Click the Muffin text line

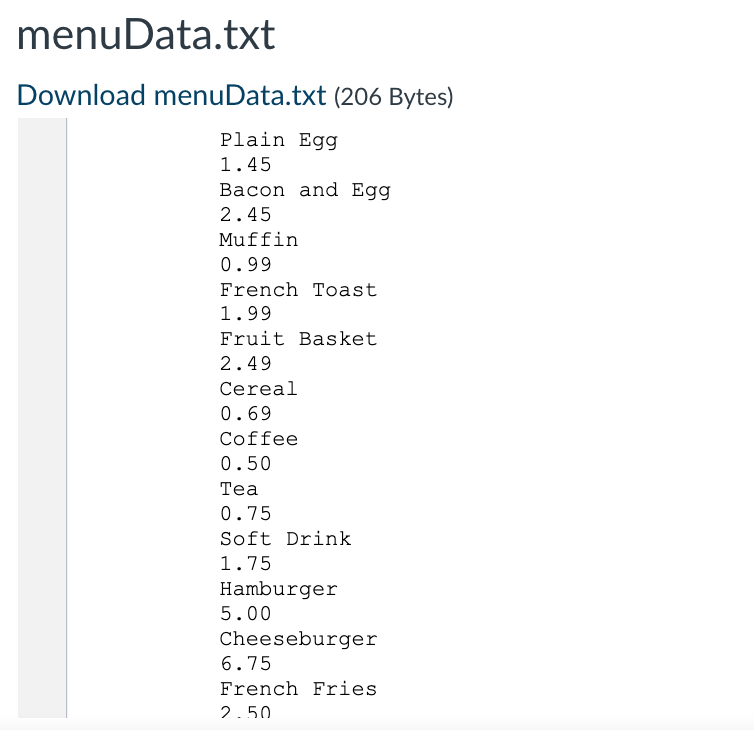click(x=259, y=239)
